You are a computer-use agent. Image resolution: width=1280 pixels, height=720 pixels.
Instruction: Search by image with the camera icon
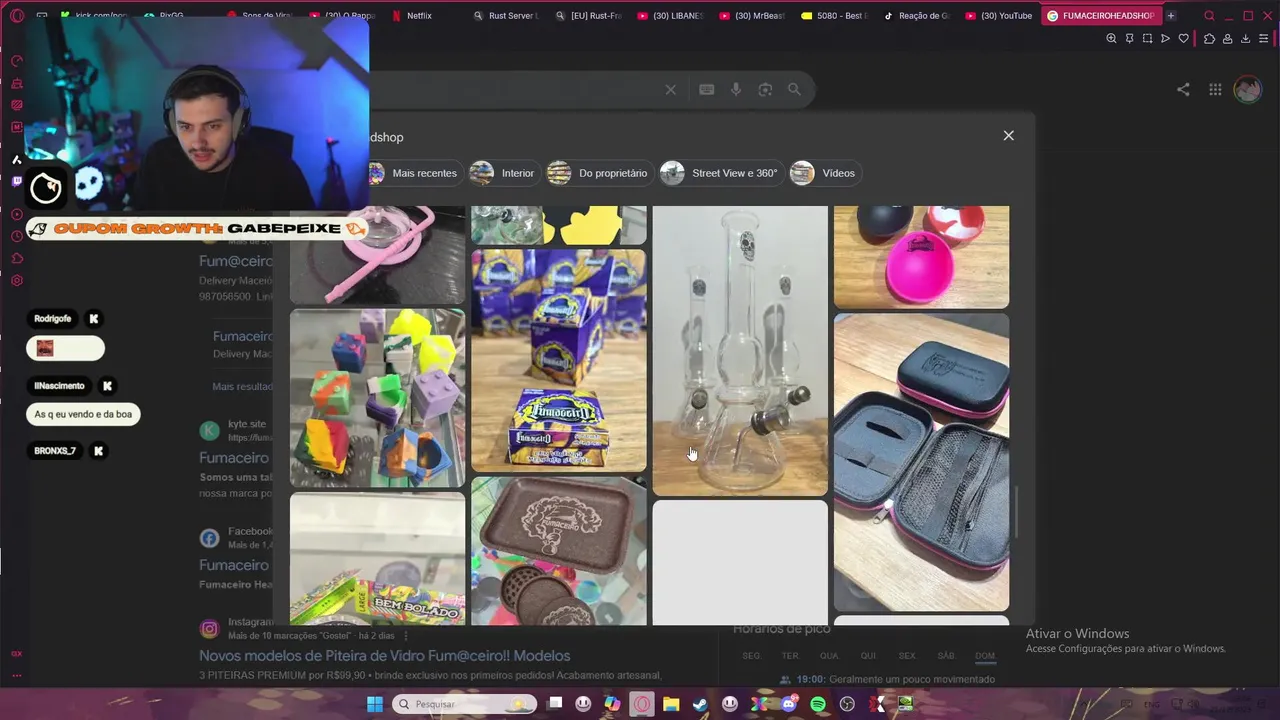pos(765,90)
